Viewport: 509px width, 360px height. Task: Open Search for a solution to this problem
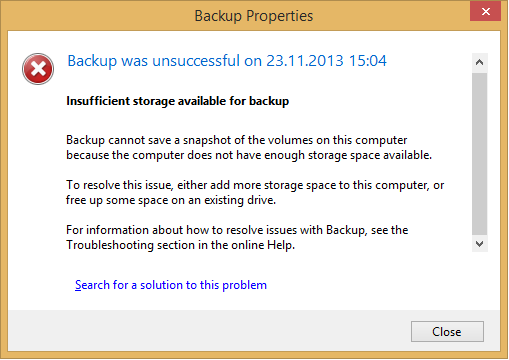click(x=171, y=285)
